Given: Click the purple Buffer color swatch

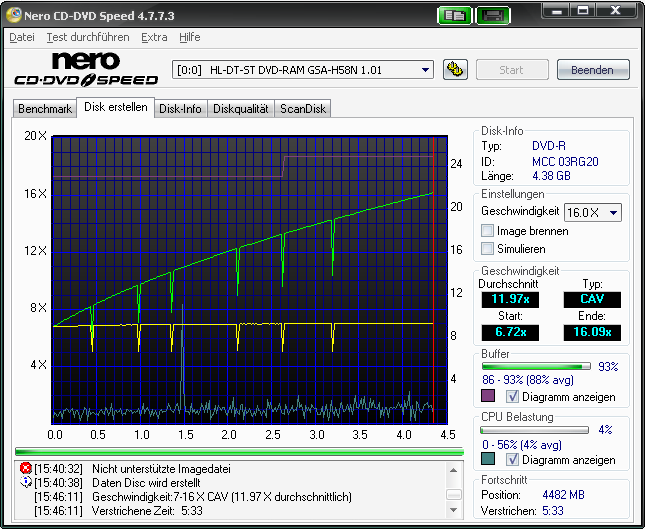Looking at the screenshot, I should pyautogui.click(x=488, y=396).
